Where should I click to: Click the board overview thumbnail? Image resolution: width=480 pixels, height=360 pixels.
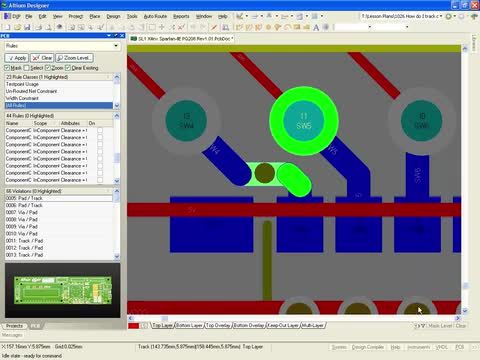63,290
